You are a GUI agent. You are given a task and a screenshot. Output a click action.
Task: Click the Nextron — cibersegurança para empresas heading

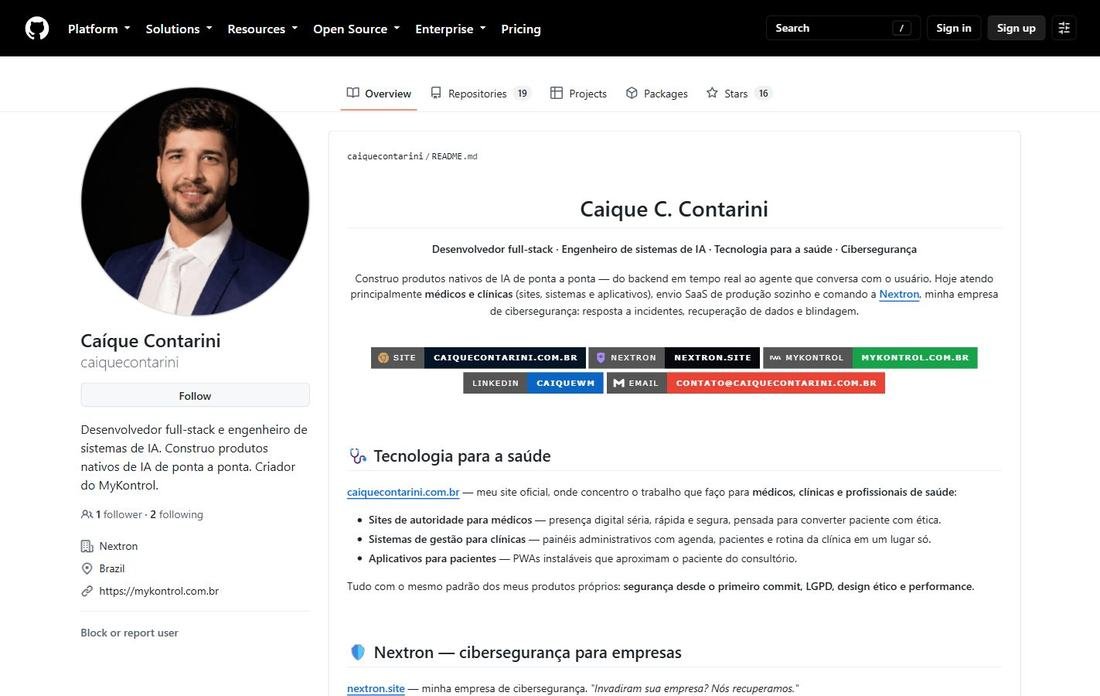click(x=528, y=652)
